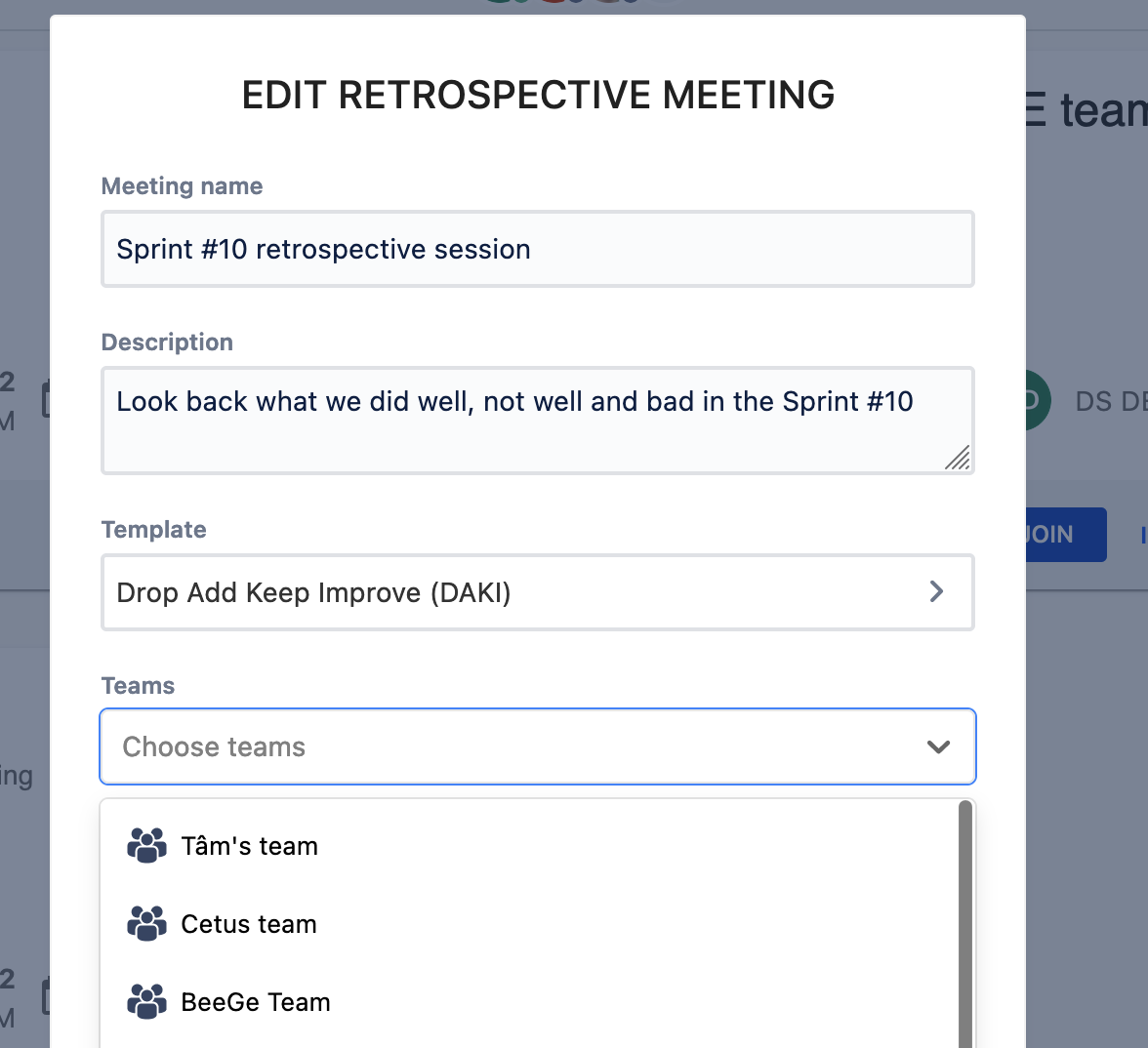The height and width of the screenshot is (1048, 1148).
Task: Click the Meeting name label
Action: pos(182,186)
